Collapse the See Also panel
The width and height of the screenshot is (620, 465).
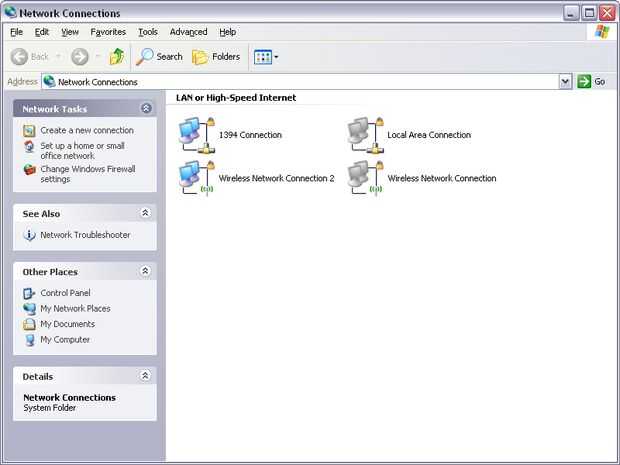tap(145, 213)
